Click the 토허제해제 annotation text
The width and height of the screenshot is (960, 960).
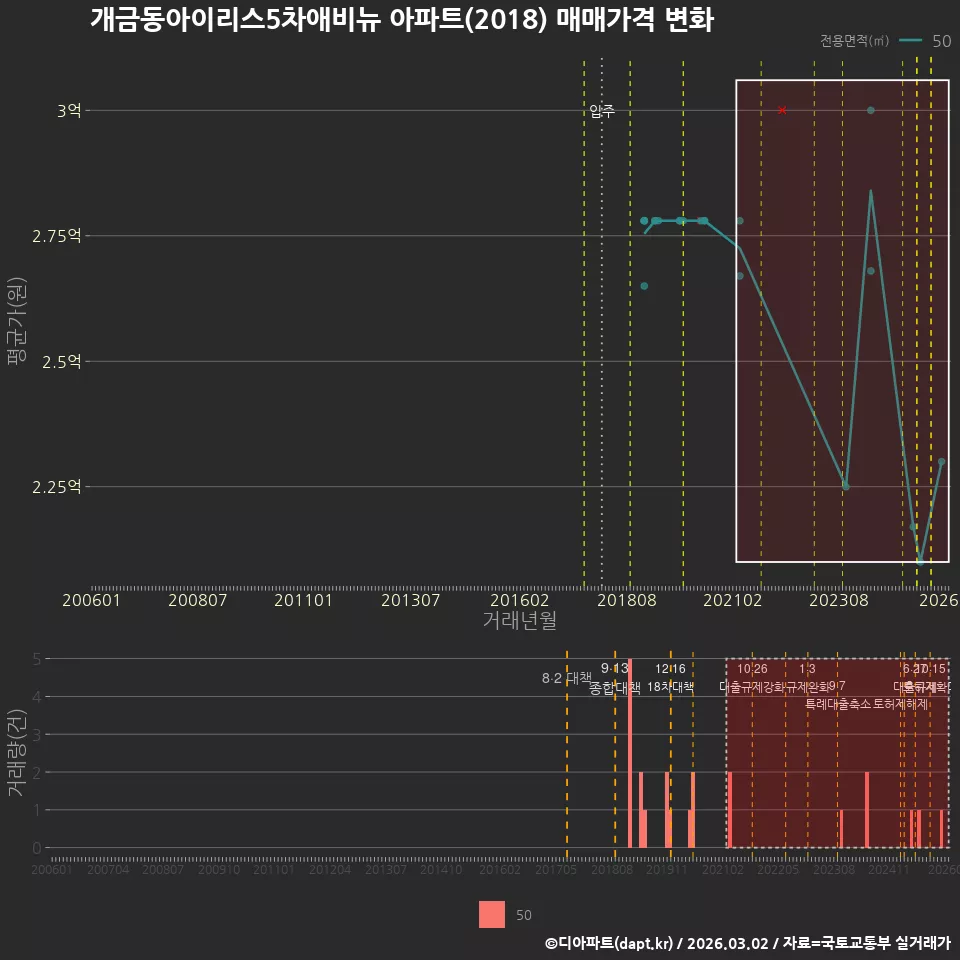coord(901,704)
